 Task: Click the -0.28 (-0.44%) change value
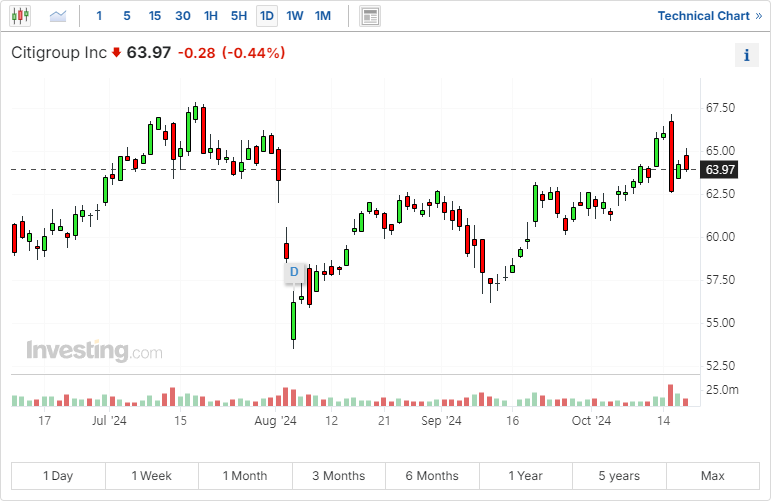pos(232,53)
